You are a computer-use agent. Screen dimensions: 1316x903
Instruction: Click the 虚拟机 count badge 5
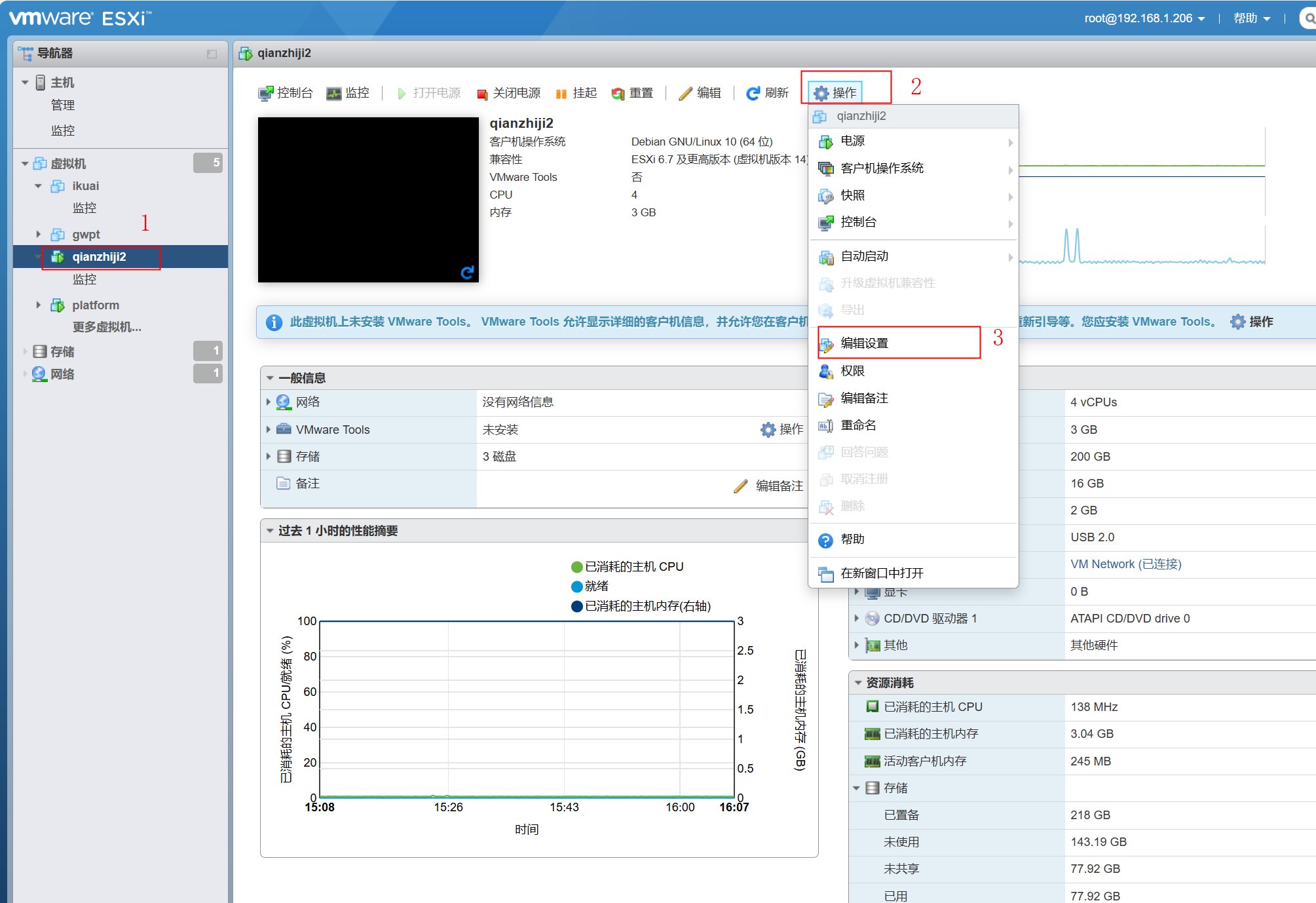(x=208, y=163)
